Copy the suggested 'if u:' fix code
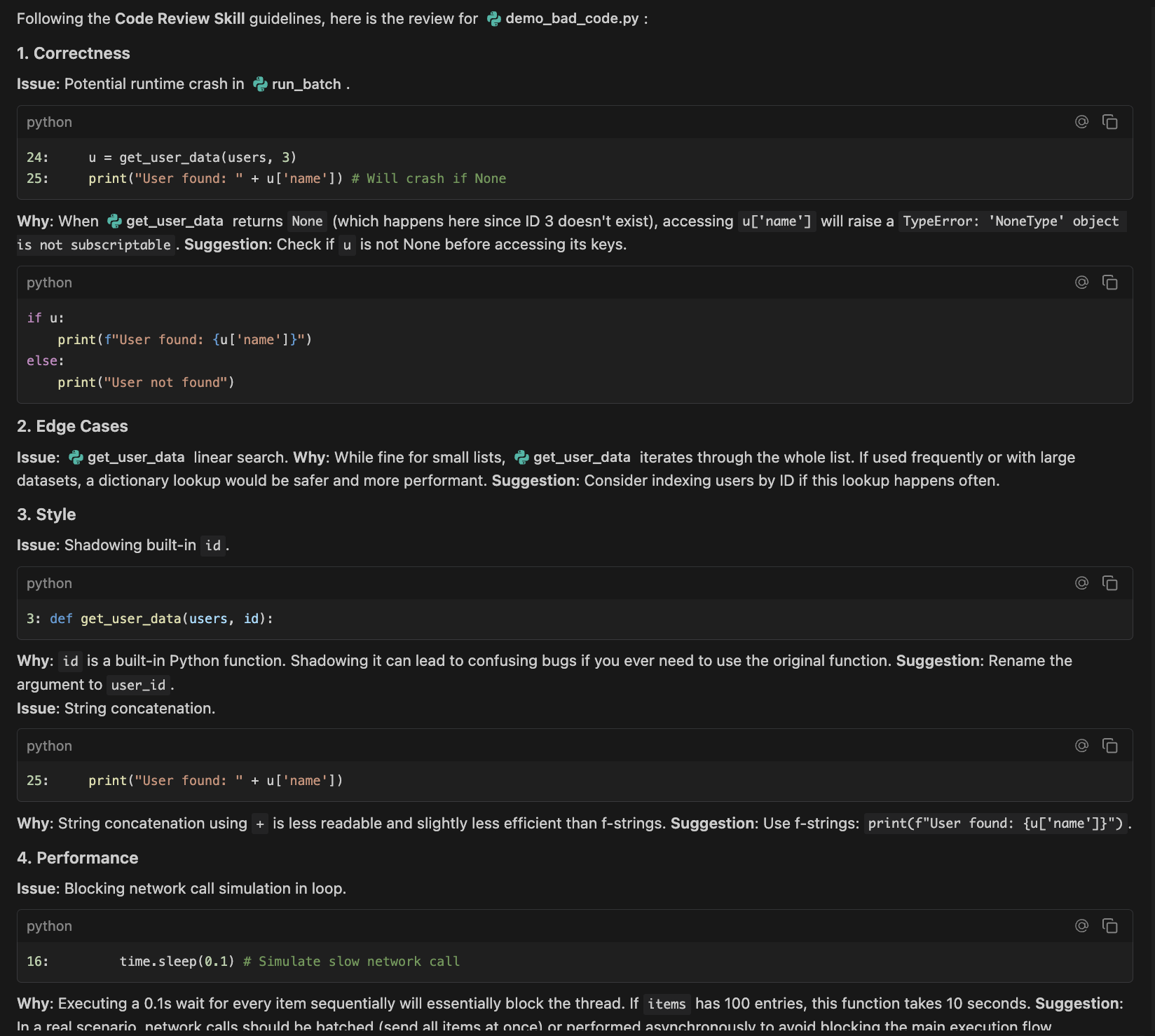Screen dimensions: 1155x1036 (1109, 282)
